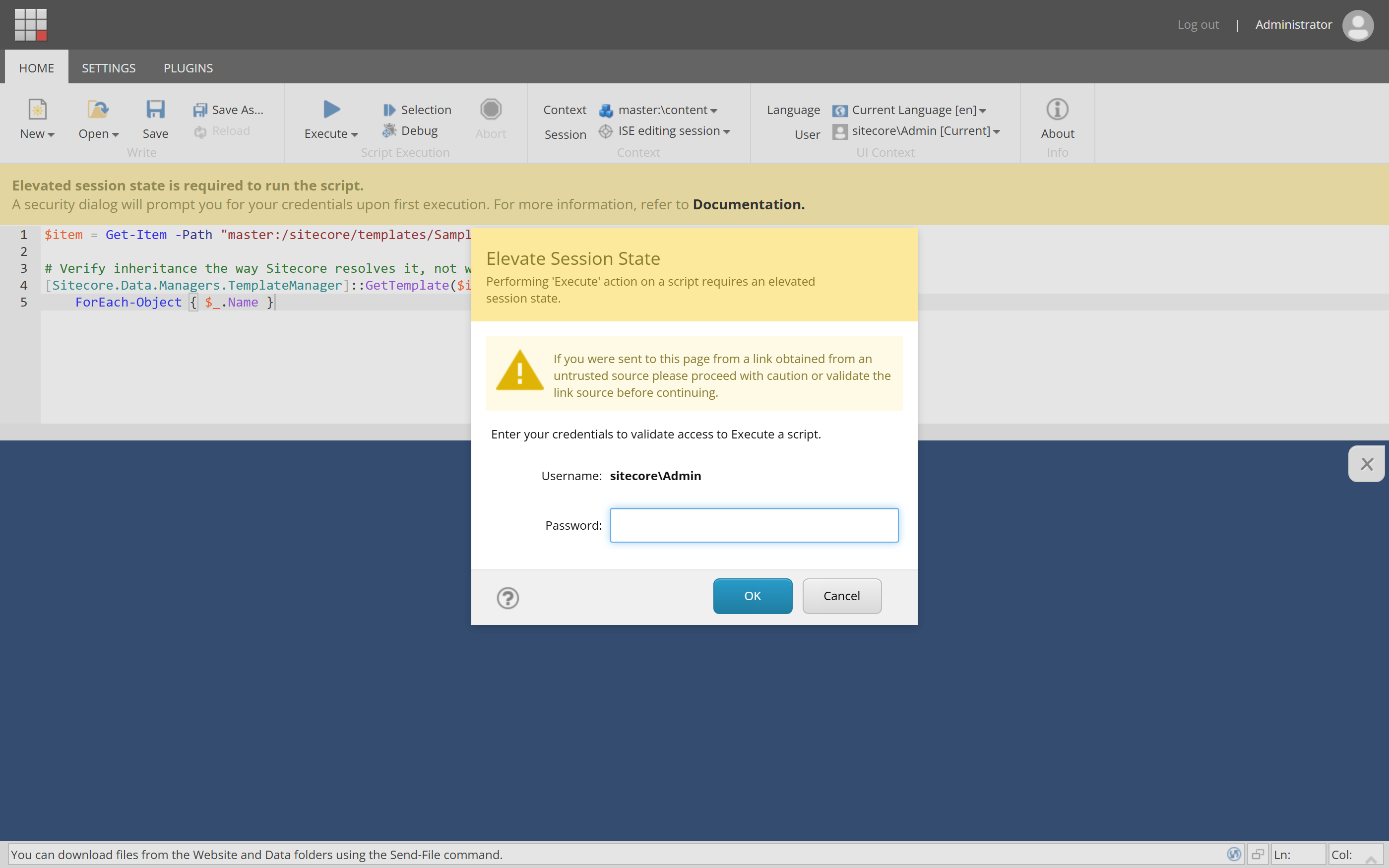This screenshot has height=868, width=1389.
Task: Click the Debug bug icon
Action: (389, 130)
